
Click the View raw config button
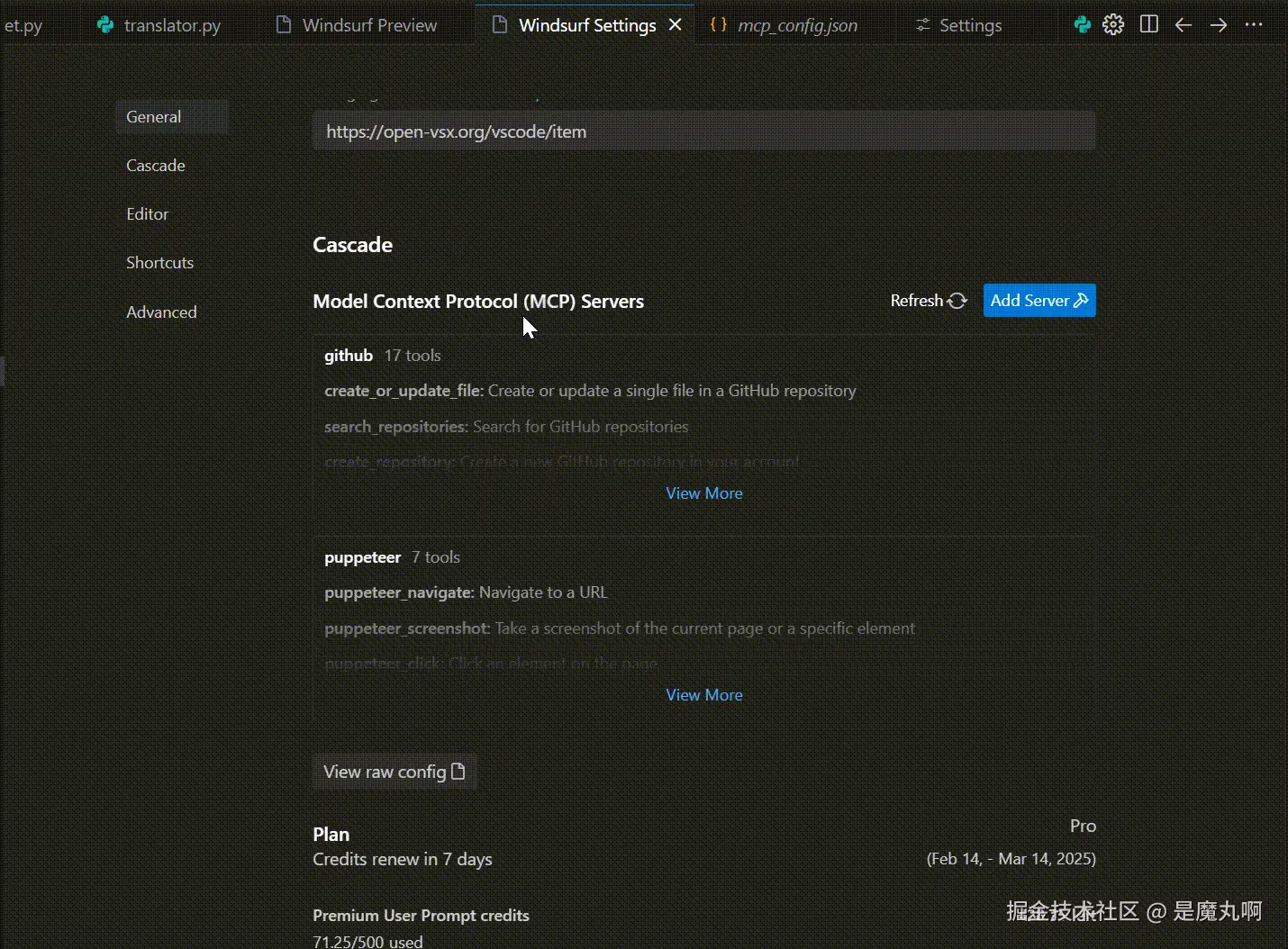(x=395, y=772)
